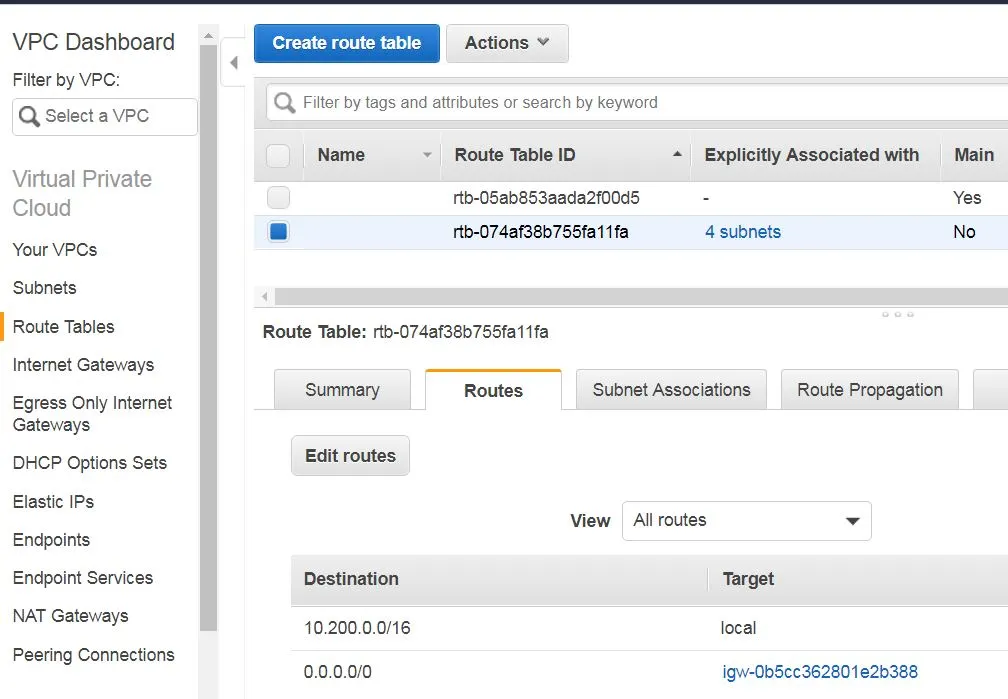The image size is (1008, 699).
Task: Click the Create route table button
Action: (346, 43)
